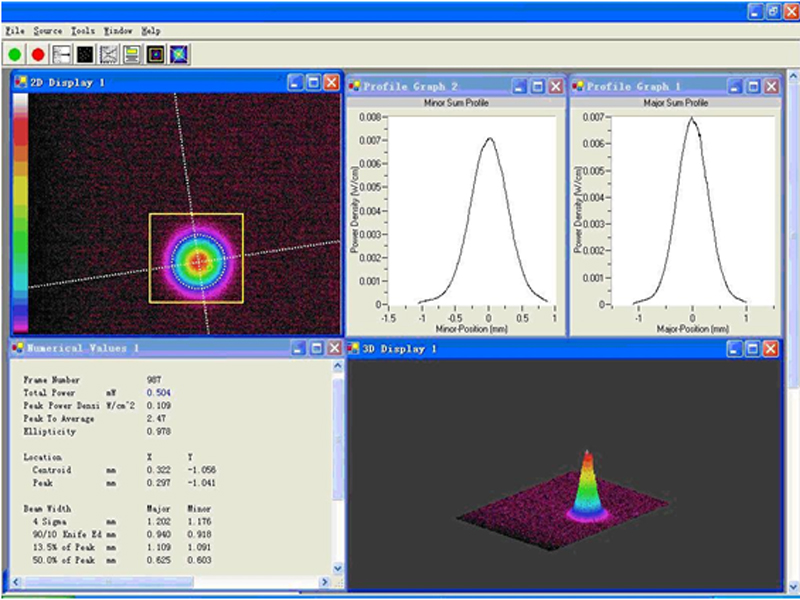
Task: Open the Help menu
Action: pyautogui.click(x=150, y=31)
